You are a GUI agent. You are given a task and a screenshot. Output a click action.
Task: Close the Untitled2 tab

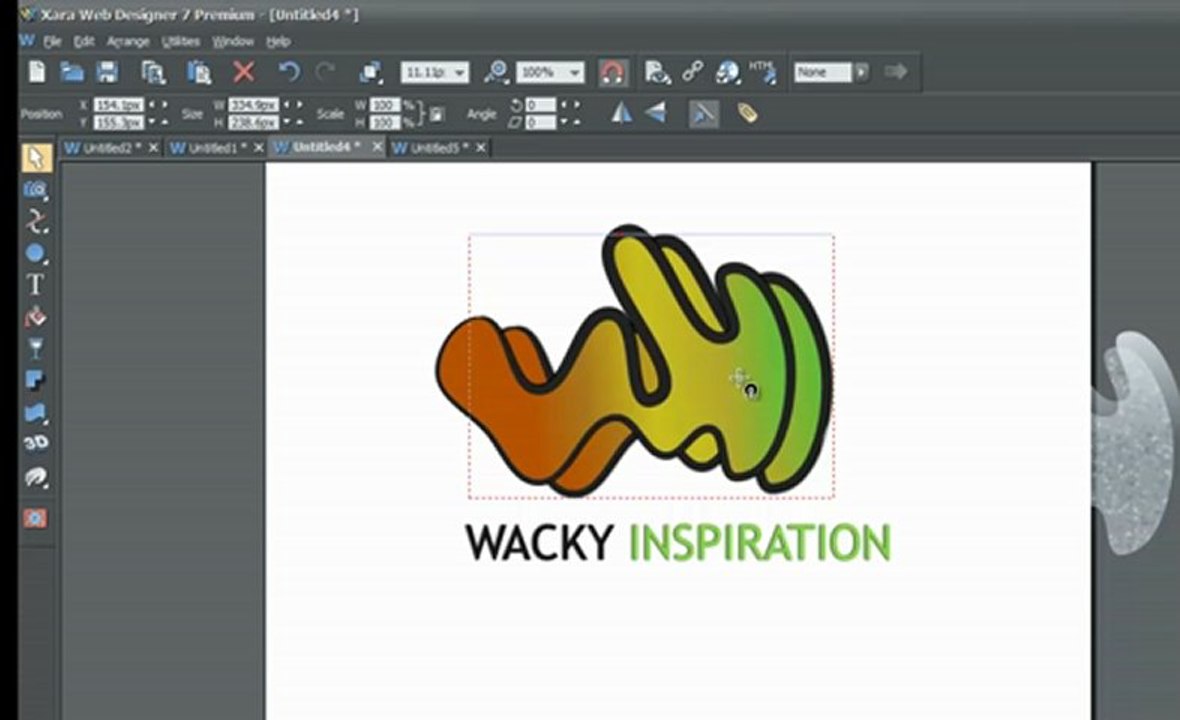click(x=154, y=147)
